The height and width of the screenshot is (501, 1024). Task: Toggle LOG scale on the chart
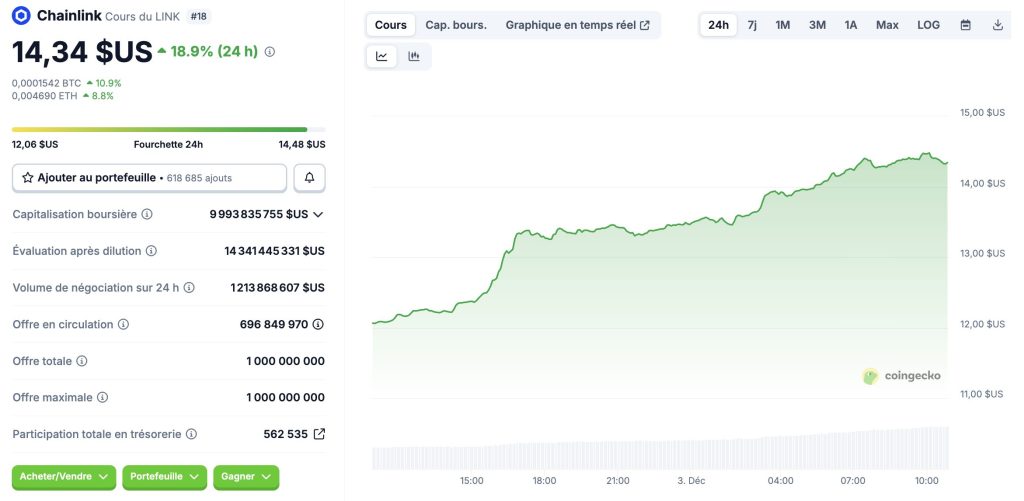[928, 25]
